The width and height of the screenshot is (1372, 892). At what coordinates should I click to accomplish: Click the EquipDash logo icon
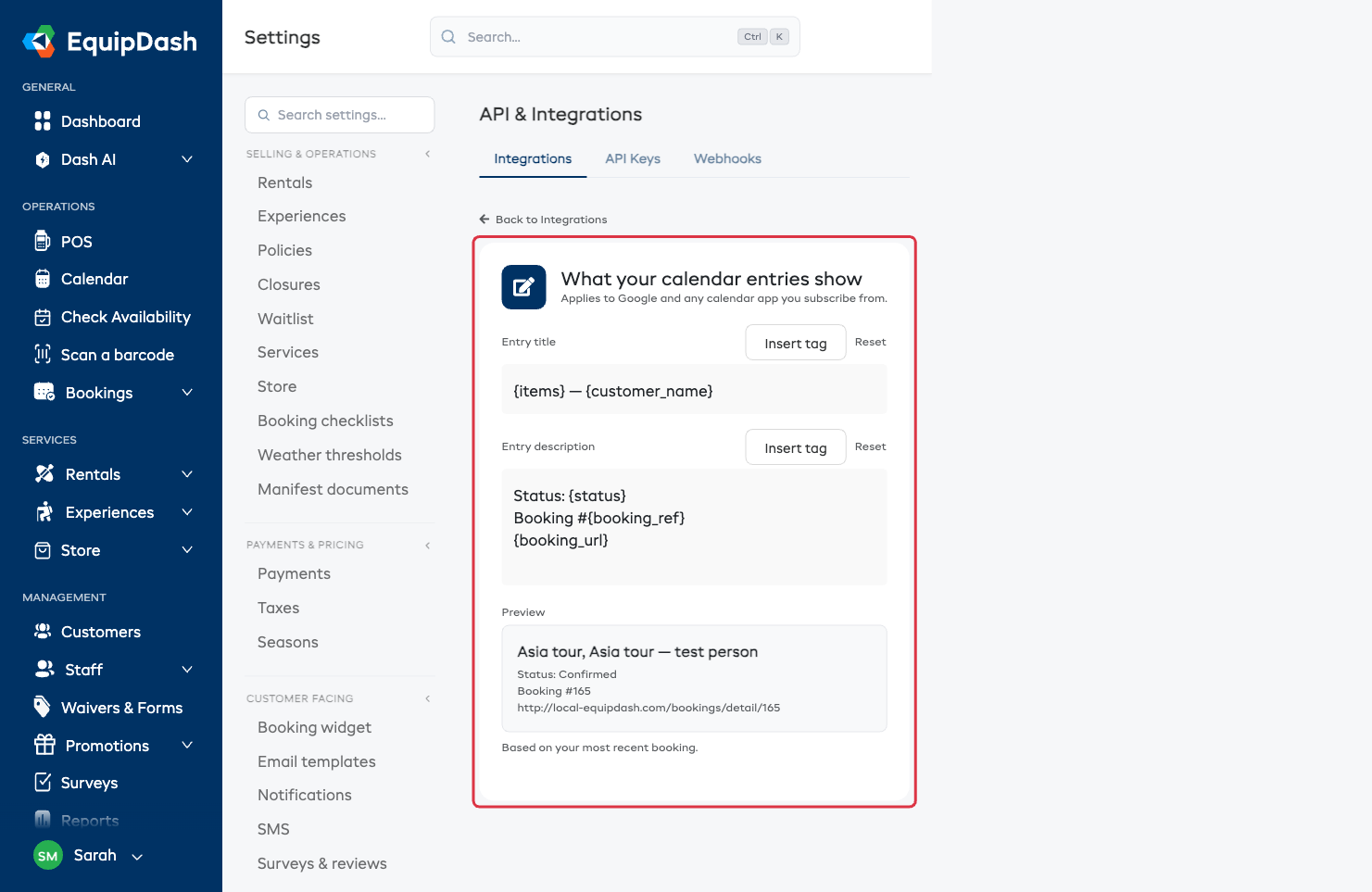point(39,42)
